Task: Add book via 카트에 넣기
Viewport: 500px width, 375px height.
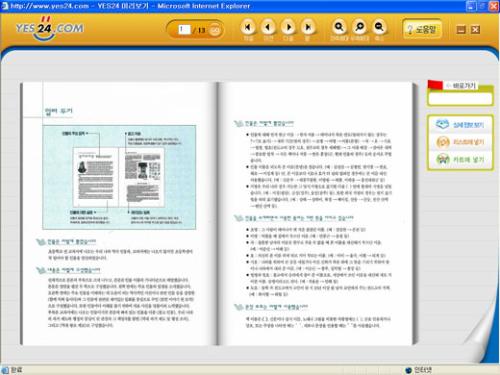Action: point(468,160)
